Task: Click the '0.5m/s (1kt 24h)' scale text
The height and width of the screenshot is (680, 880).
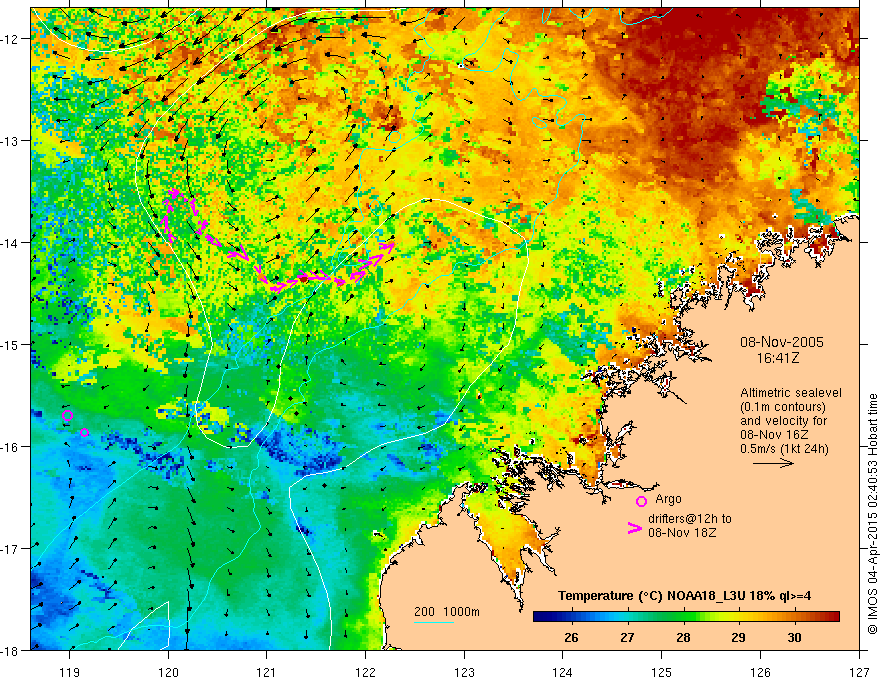Action: [784, 449]
